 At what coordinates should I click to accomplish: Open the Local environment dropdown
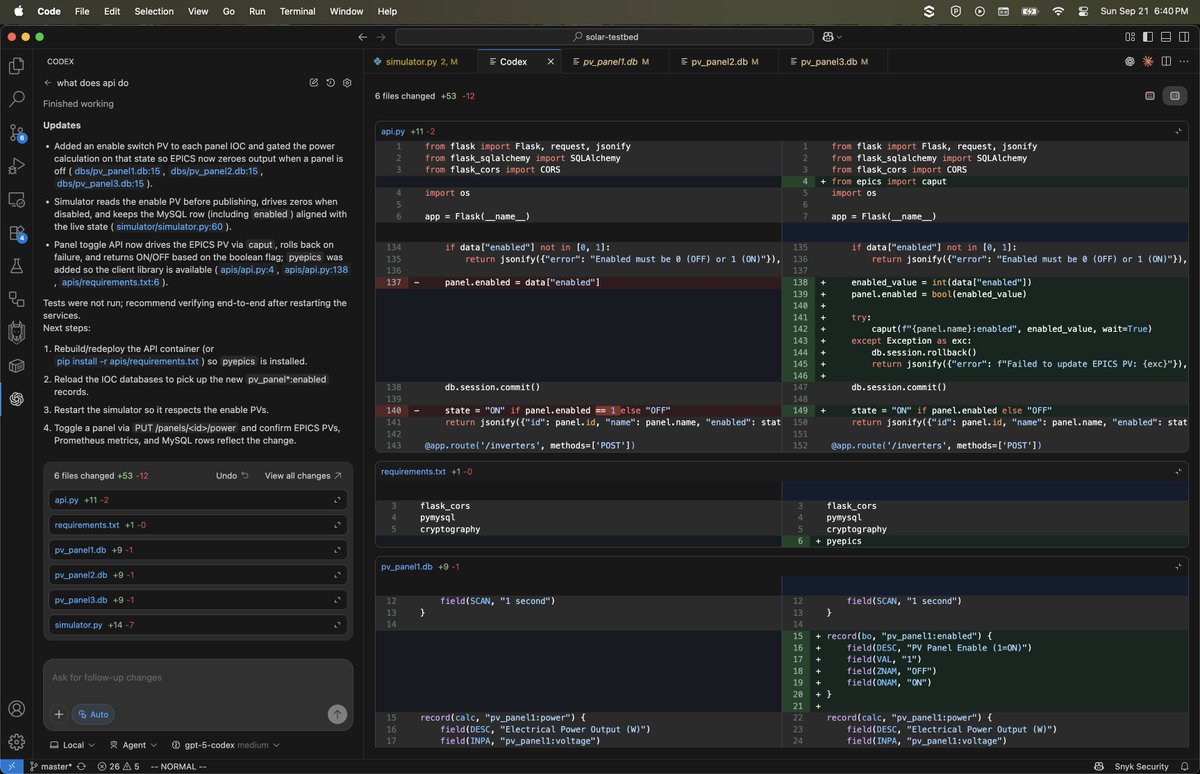click(x=72, y=745)
